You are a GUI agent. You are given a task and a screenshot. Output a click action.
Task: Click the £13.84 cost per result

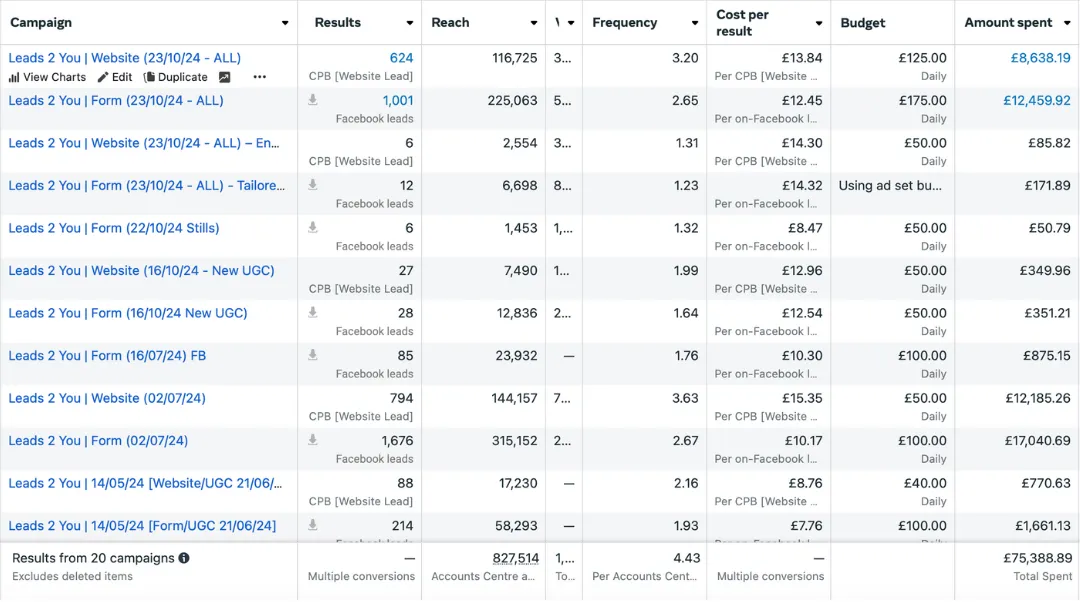(802, 58)
